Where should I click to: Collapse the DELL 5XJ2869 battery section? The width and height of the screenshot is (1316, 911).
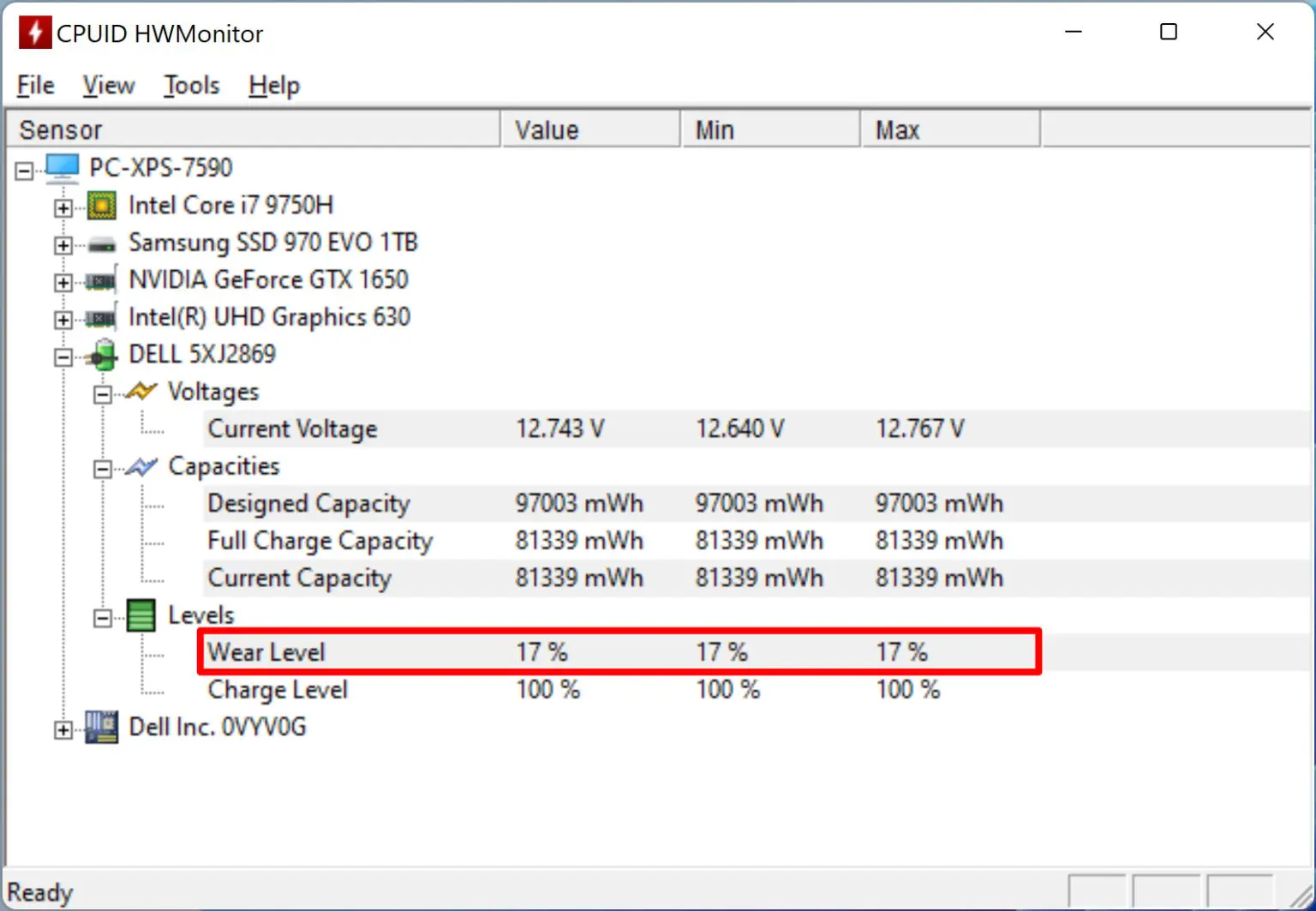tap(63, 357)
